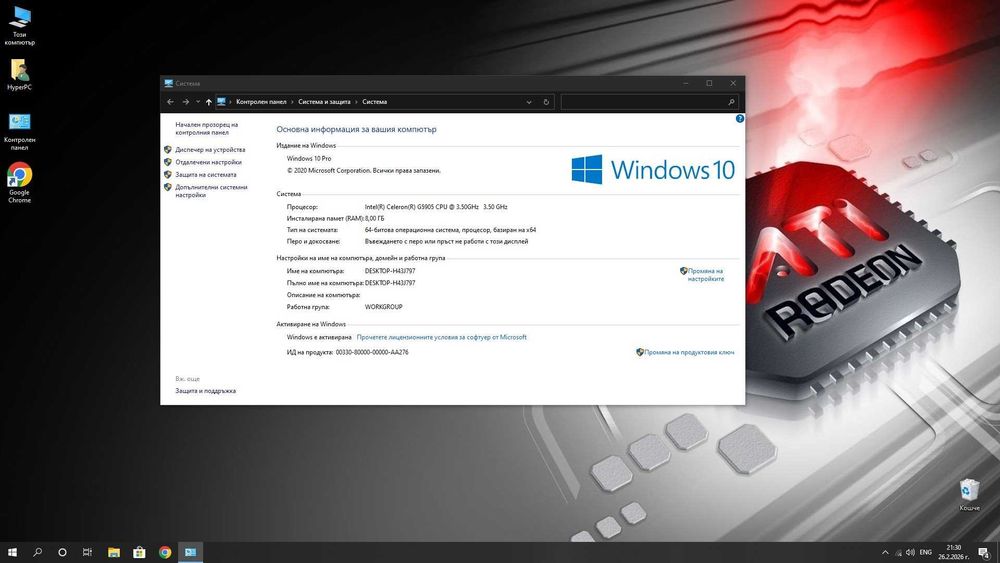Open Начален прозорец на контролния панел
This screenshot has width=1000, height=563.
207,129
